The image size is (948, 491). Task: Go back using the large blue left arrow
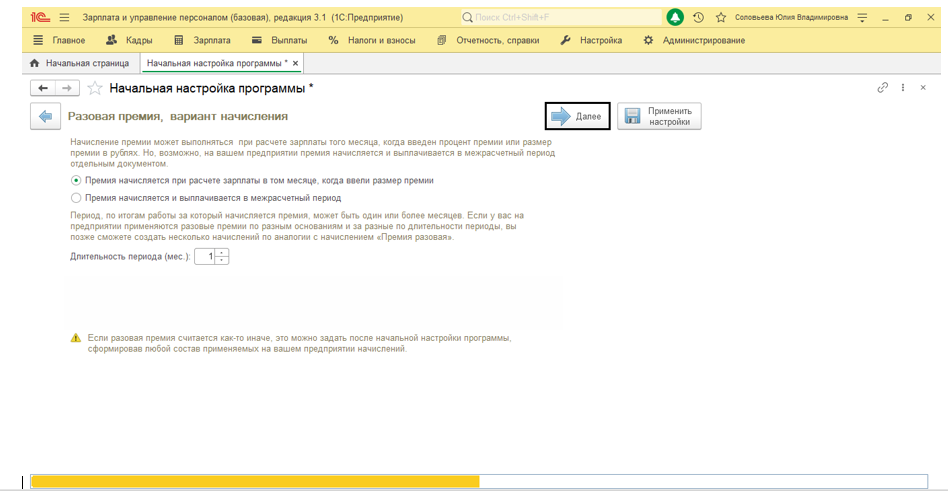(45, 117)
